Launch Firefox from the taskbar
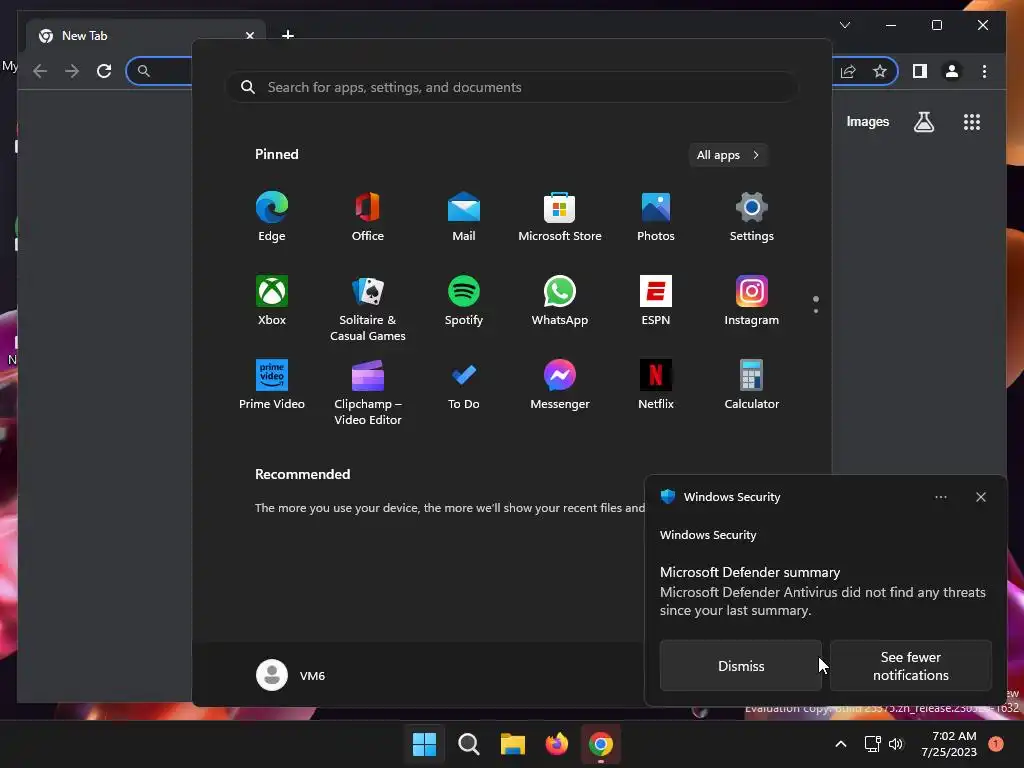The image size is (1024, 768). (556, 744)
